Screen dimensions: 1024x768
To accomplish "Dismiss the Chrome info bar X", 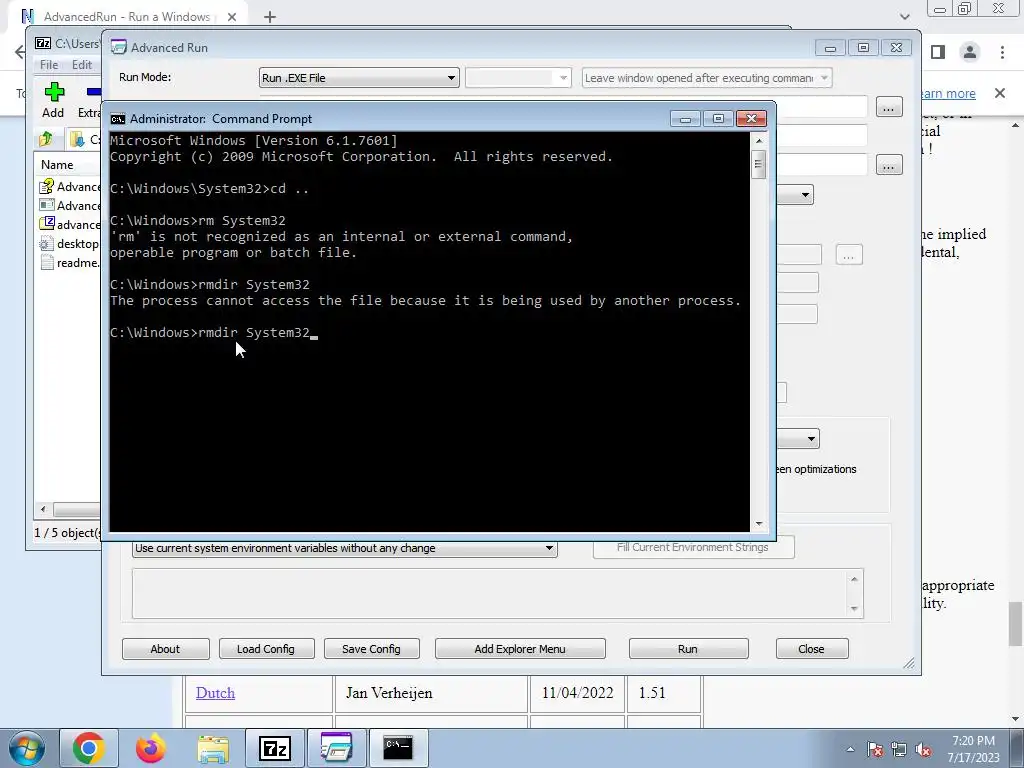I will tap(1000, 93).
